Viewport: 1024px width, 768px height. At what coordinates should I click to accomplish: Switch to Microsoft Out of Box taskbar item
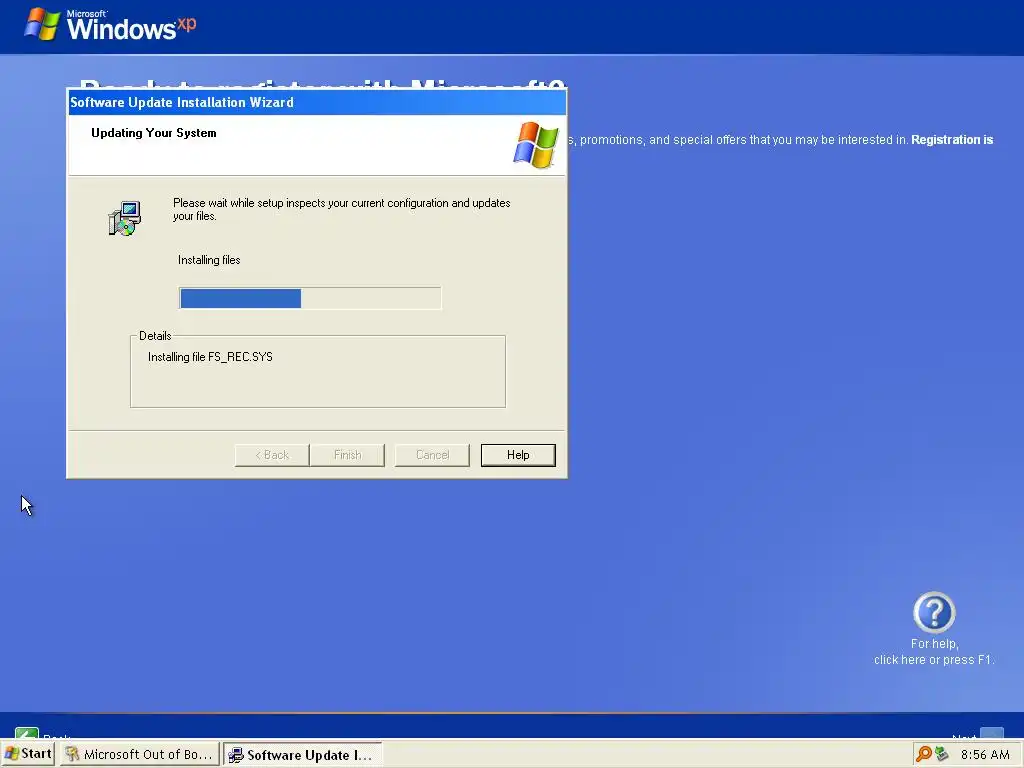[x=140, y=754]
